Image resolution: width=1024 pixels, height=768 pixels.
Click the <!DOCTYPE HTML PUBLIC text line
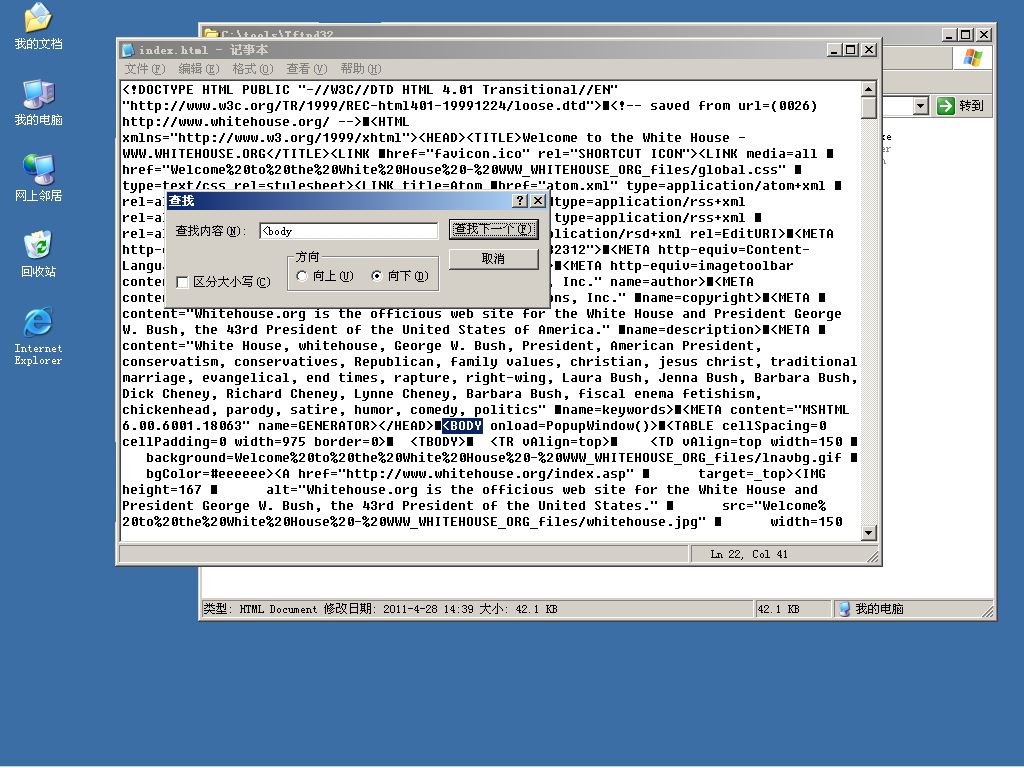[x=370, y=89]
